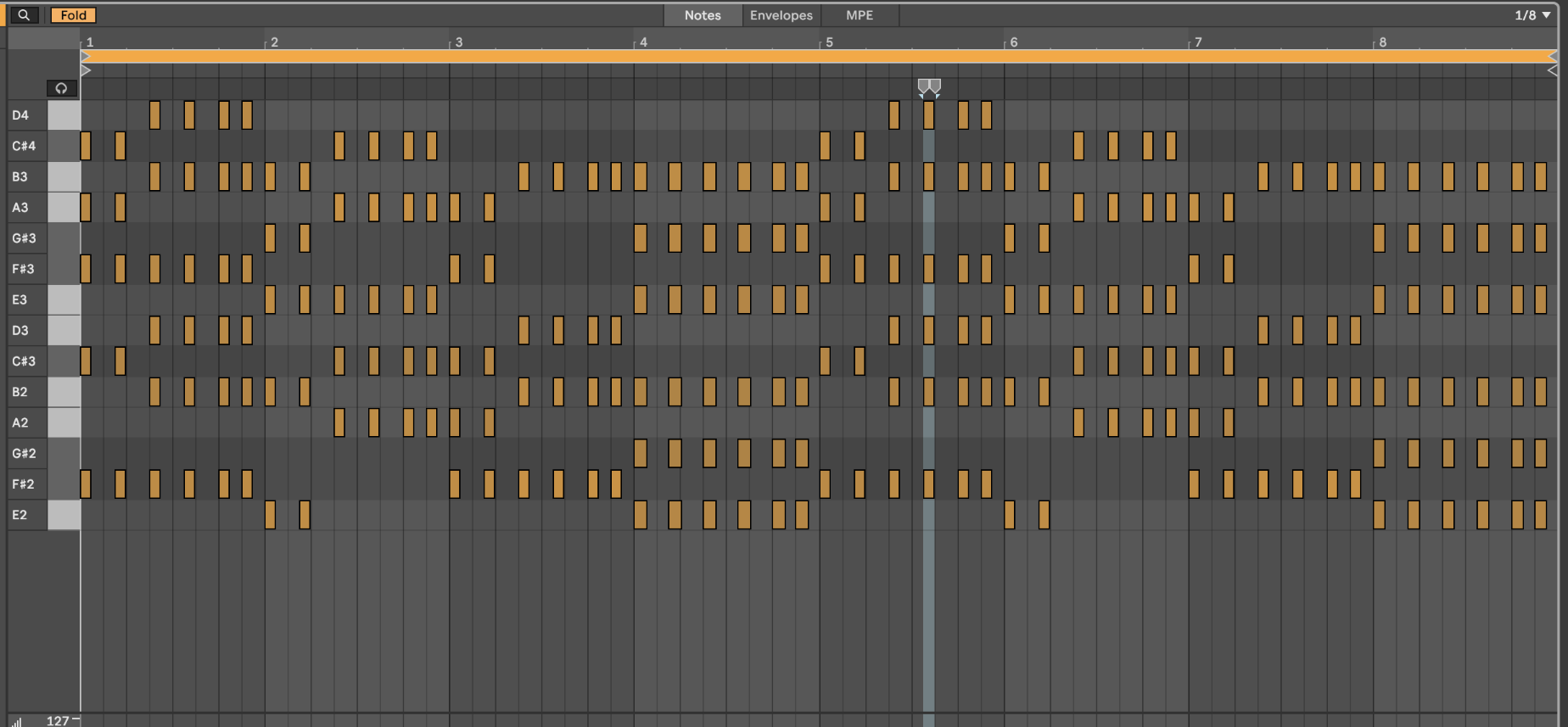Select the last B3 note in bar 8

tap(1541, 176)
